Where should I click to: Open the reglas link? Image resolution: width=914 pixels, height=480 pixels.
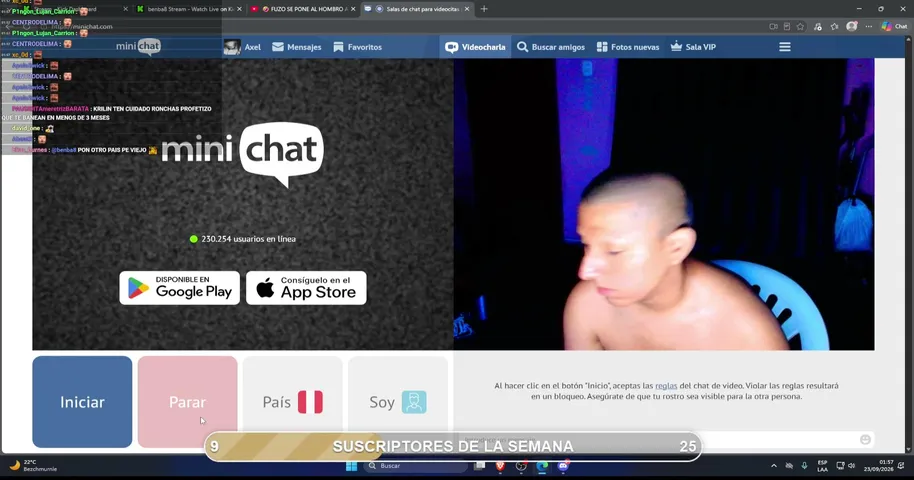pyautogui.click(x=666, y=386)
